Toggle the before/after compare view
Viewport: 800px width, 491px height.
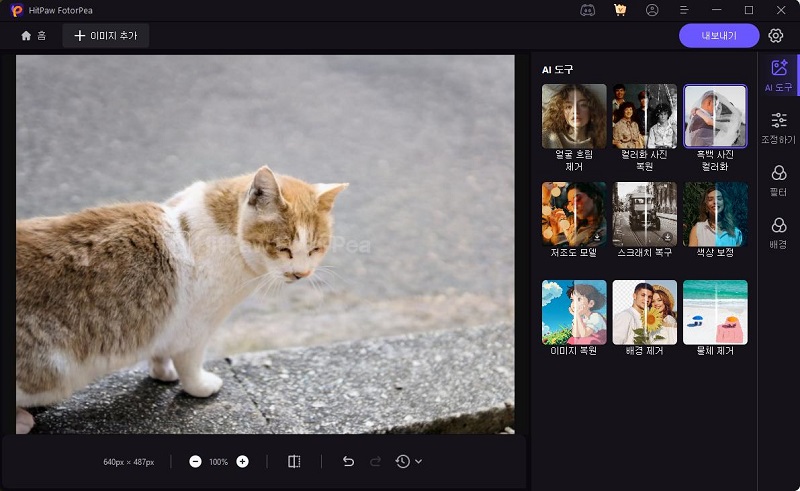[294, 462]
